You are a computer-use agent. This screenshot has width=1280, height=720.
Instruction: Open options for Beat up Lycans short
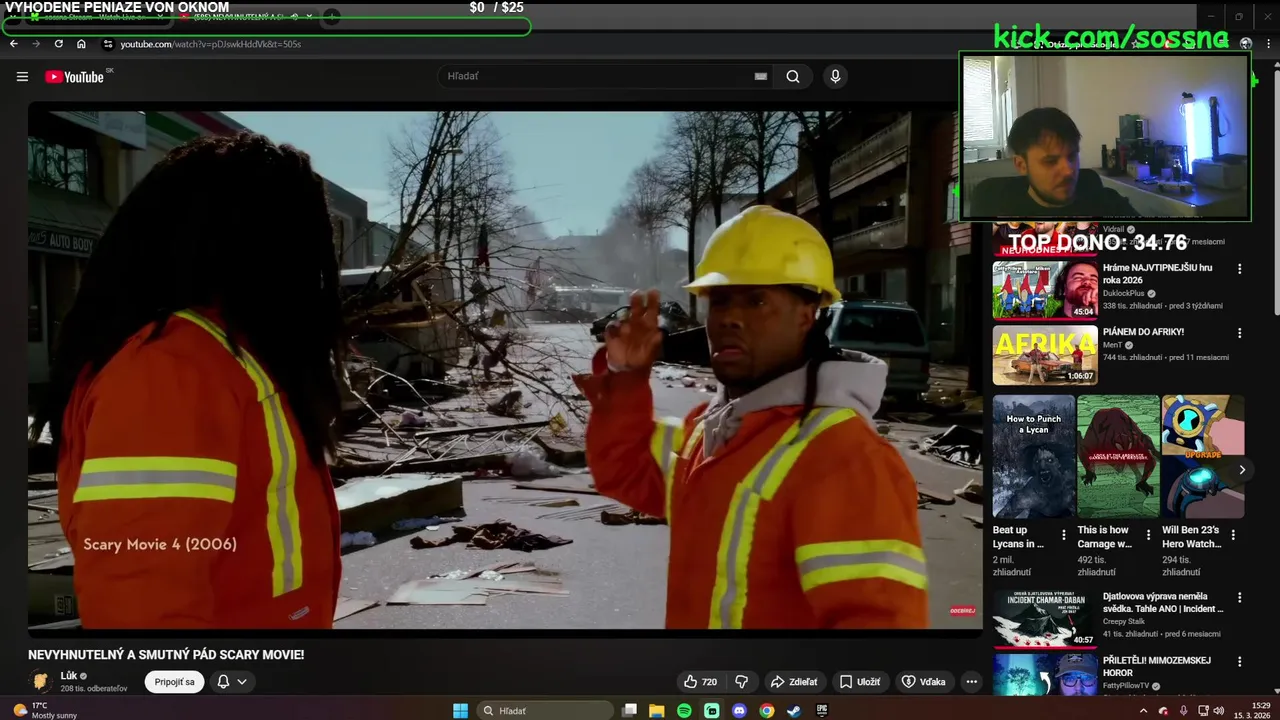tap(1064, 536)
